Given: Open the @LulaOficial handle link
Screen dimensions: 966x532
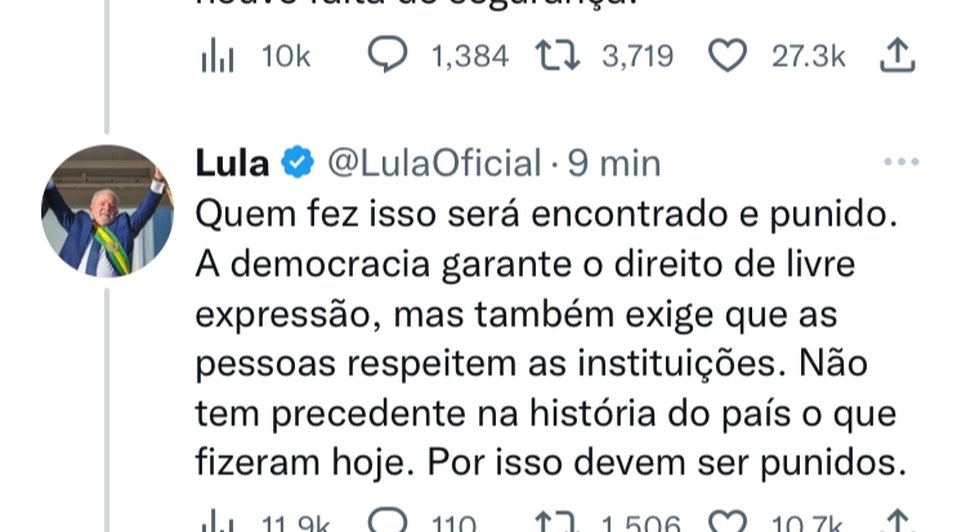Looking at the screenshot, I should click(435, 163).
